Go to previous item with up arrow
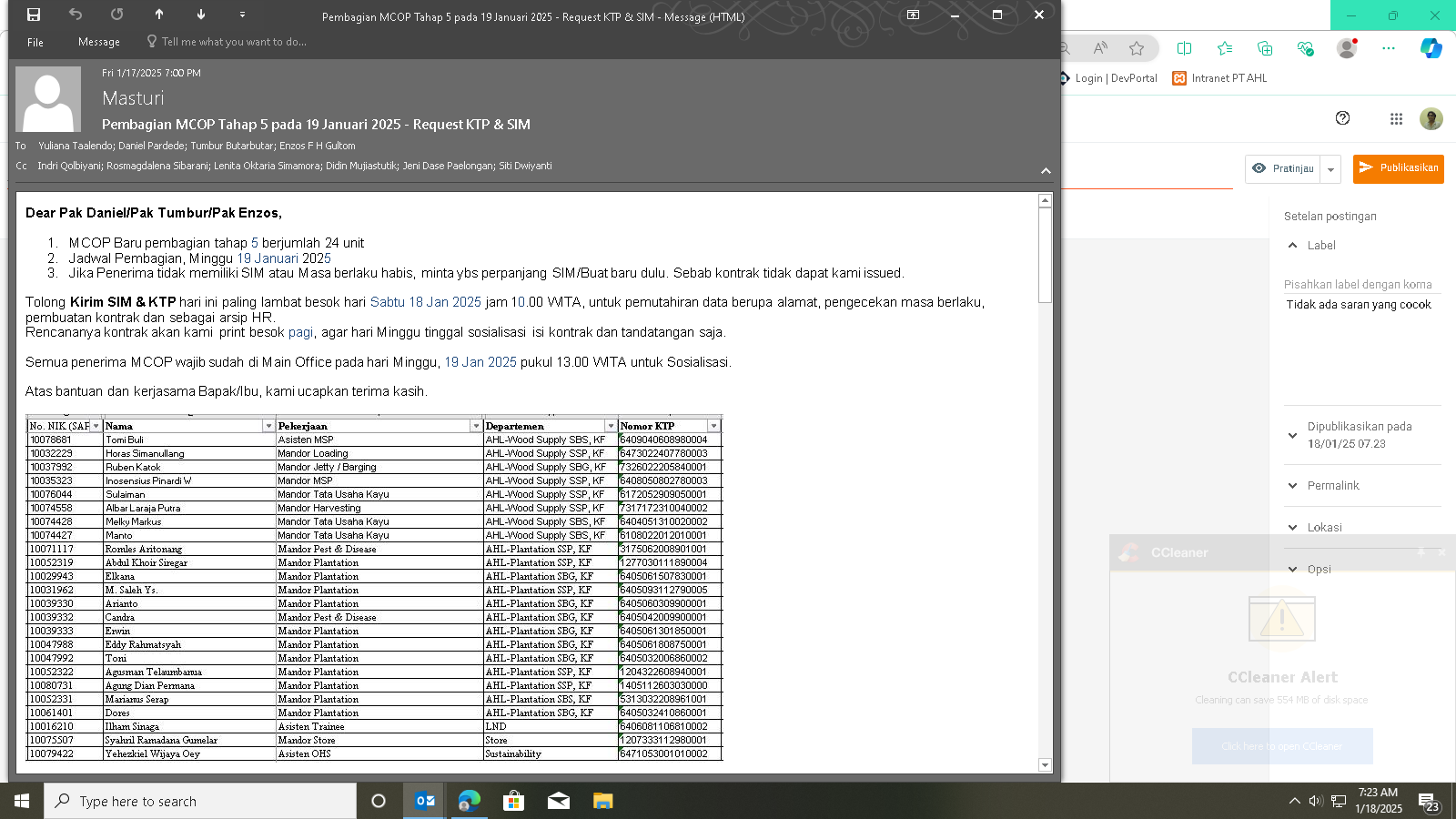Image resolution: width=1456 pixels, height=819 pixels. [x=159, y=15]
